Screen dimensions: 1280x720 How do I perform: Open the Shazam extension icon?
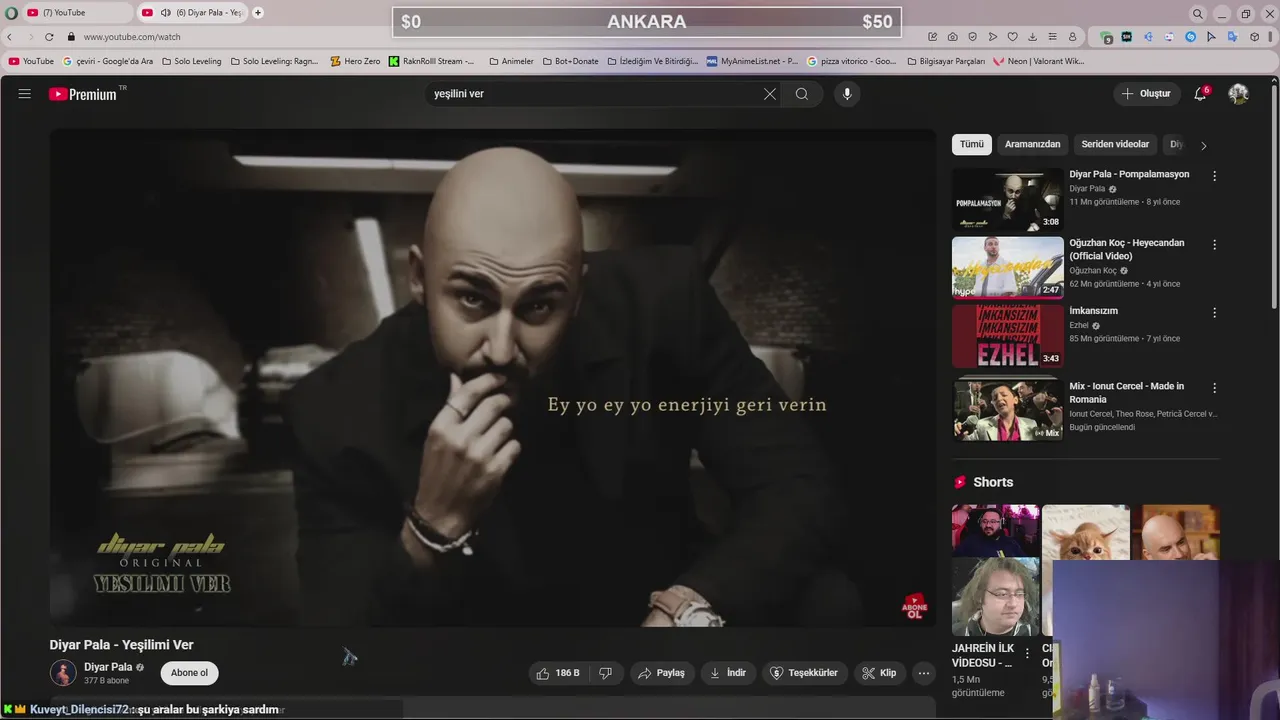[1190, 37]
